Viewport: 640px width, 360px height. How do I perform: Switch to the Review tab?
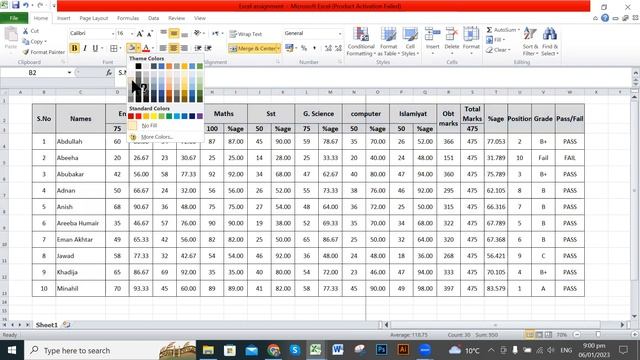coord(176,18)
